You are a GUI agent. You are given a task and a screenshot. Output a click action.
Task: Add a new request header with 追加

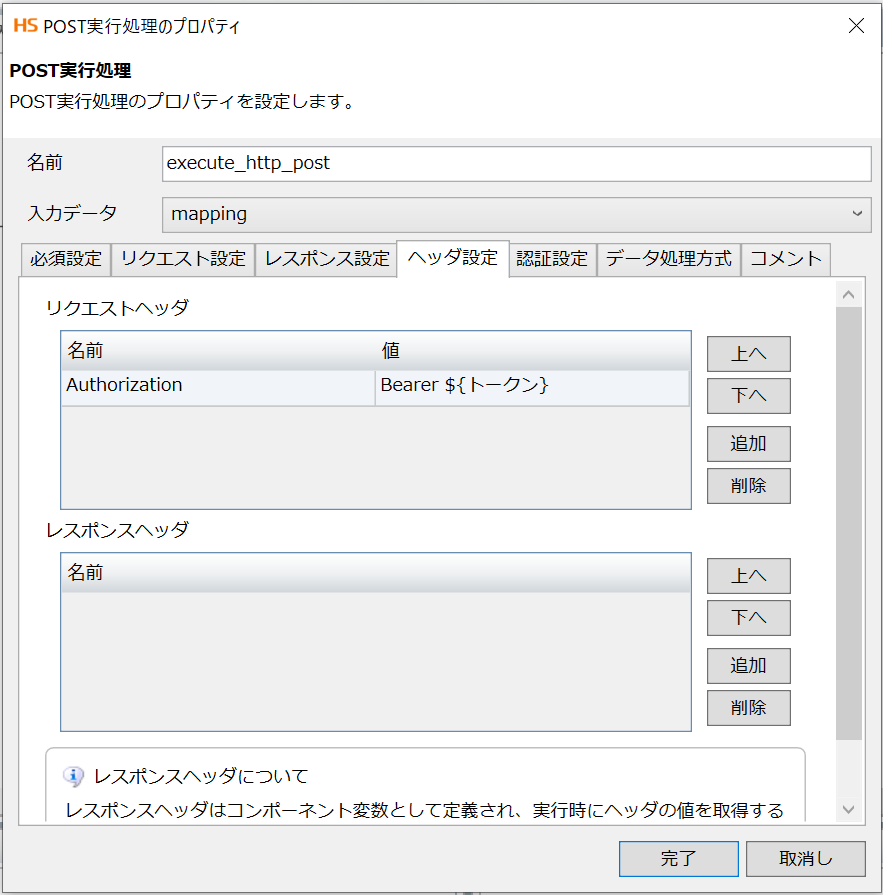(x=748, y=443)
